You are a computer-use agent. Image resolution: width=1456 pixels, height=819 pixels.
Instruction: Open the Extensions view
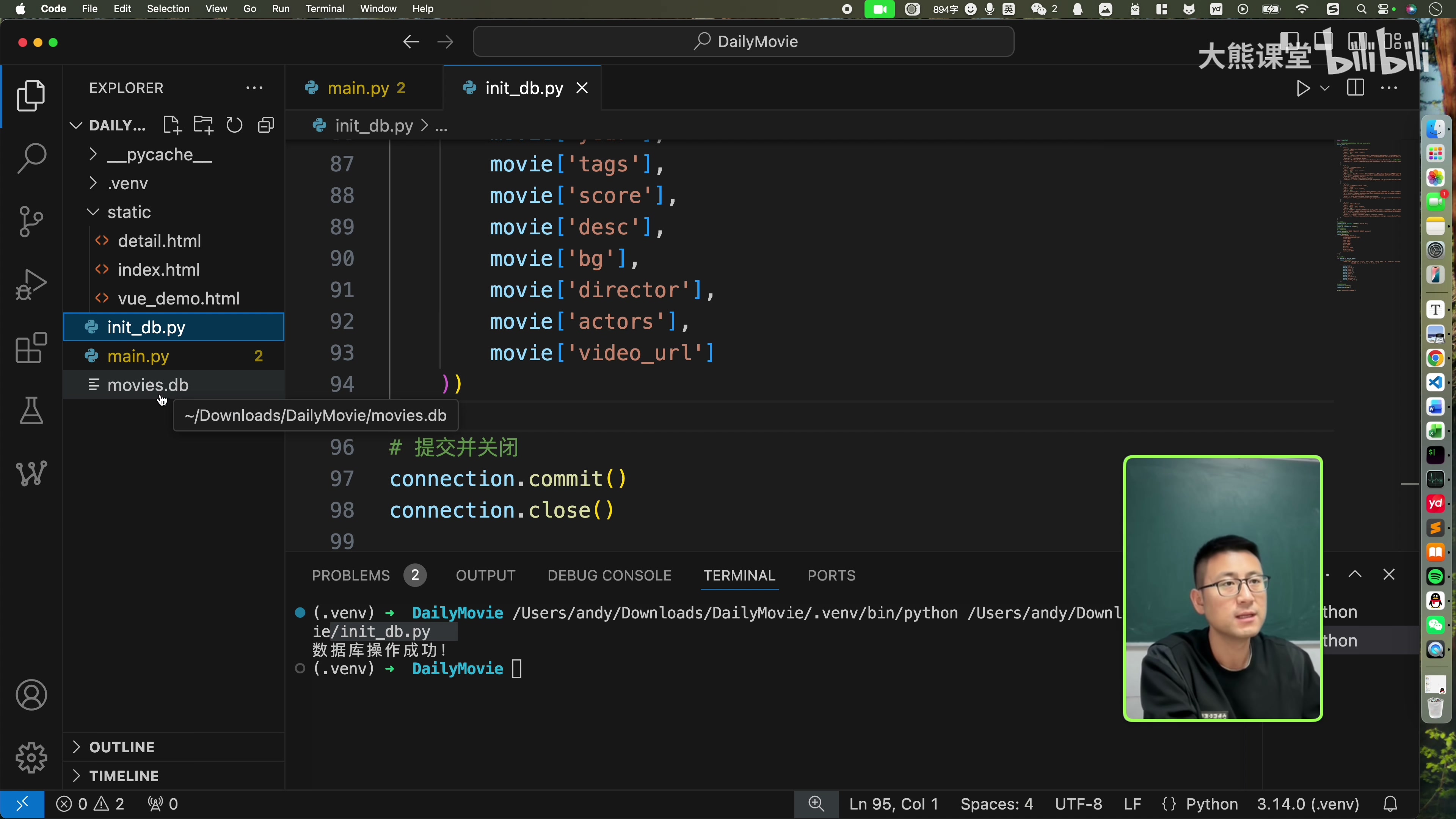point(31,347)
